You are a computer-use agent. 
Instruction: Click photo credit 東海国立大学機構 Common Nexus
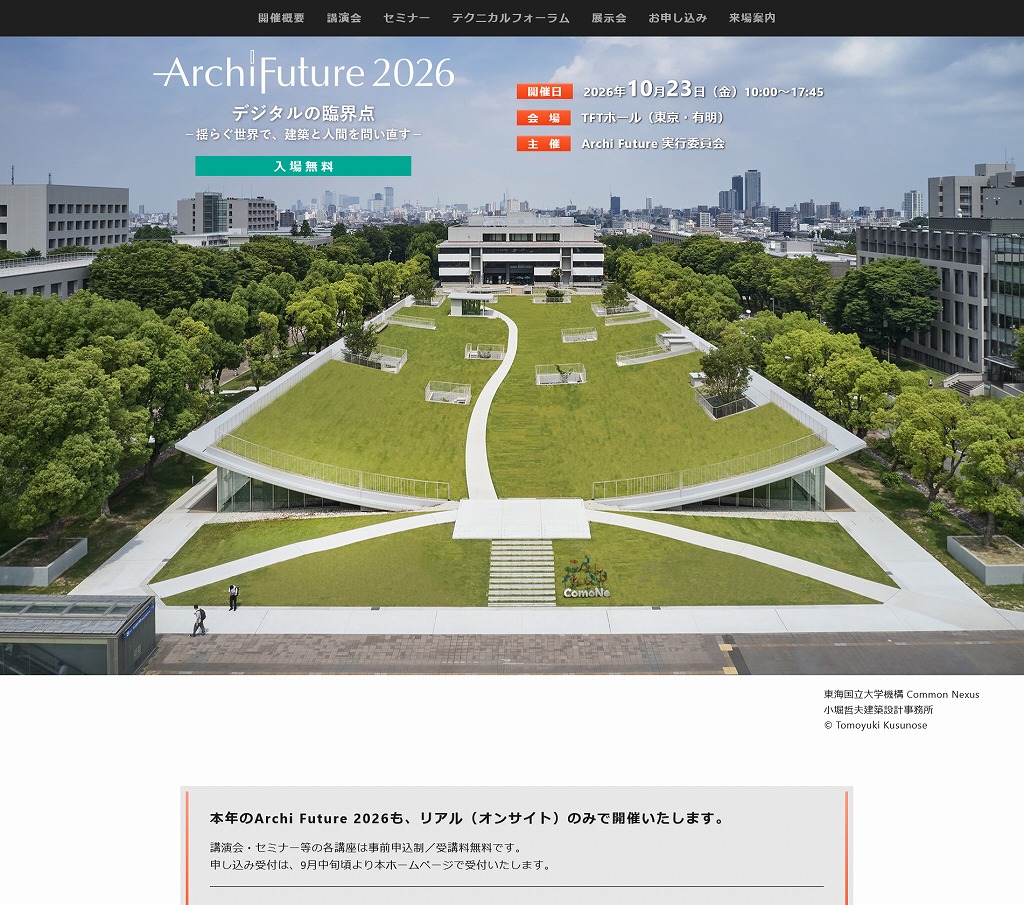pos(901,694)
